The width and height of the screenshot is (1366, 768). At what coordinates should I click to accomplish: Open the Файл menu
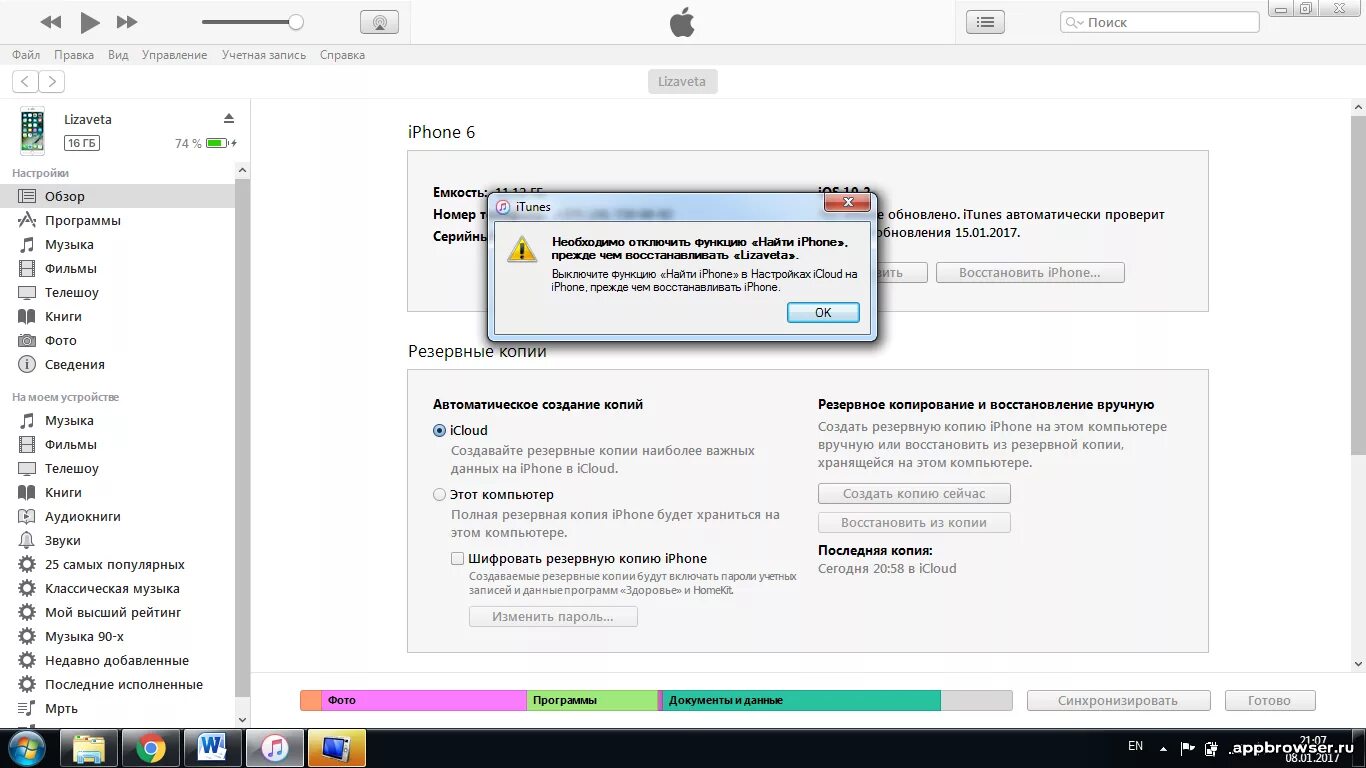(x=26, y=55)
